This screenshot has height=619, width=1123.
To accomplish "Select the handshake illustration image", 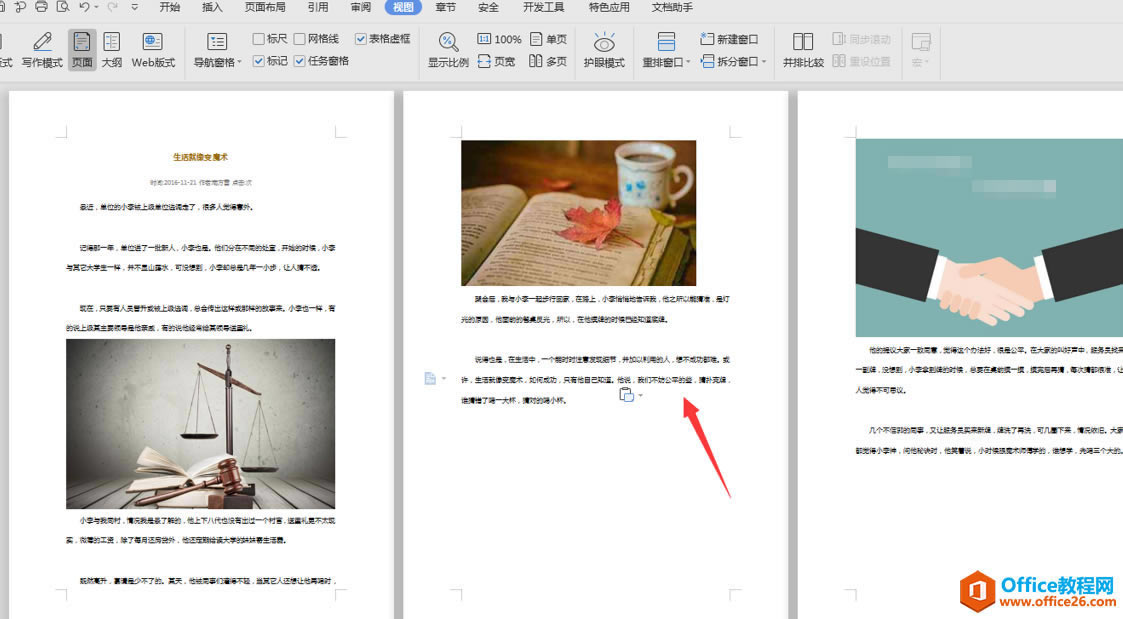I will coord(989,238).
